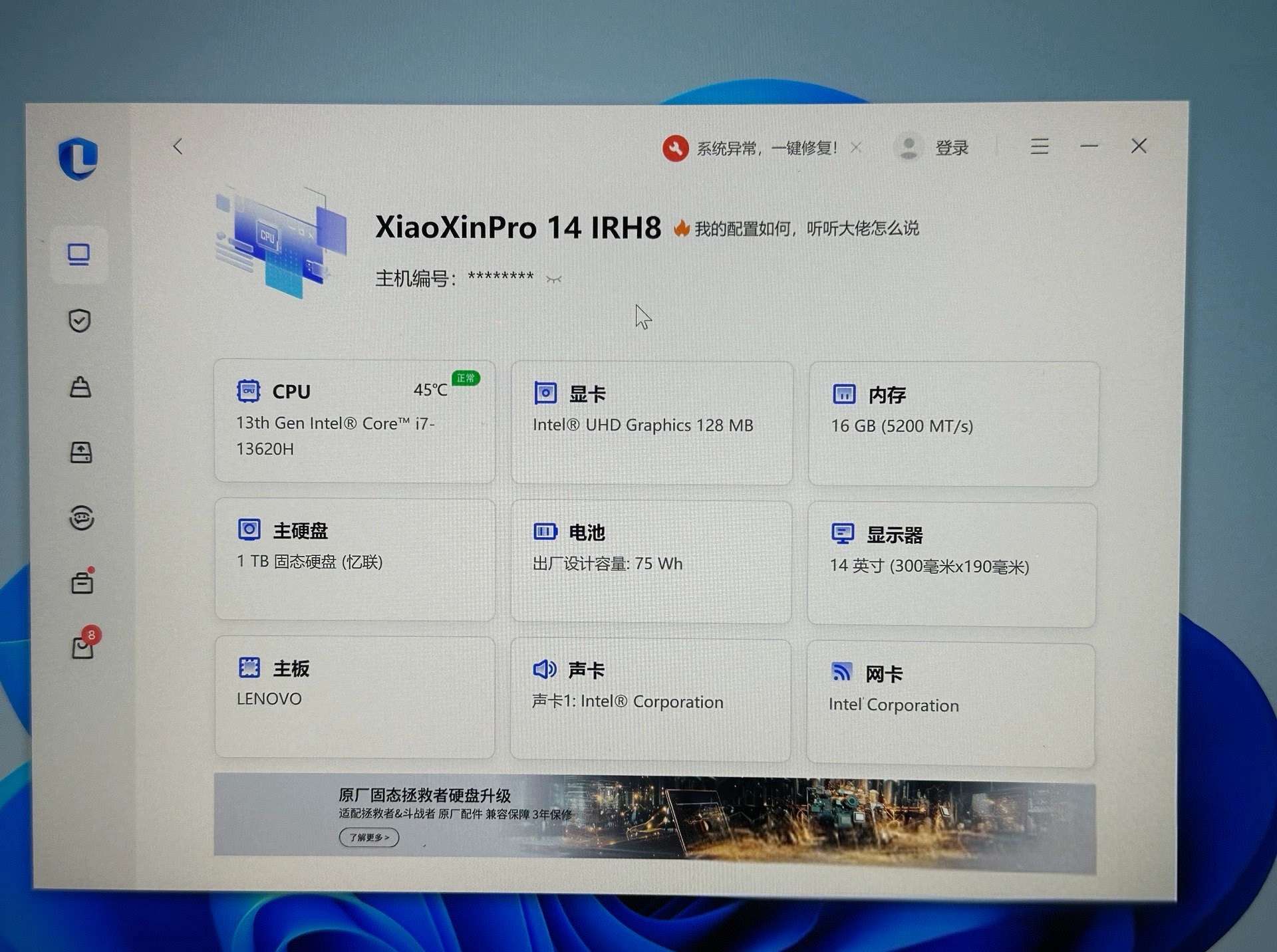Click the 登录 login button
The image size is (1277, 952).
click(x=950, y=148)
